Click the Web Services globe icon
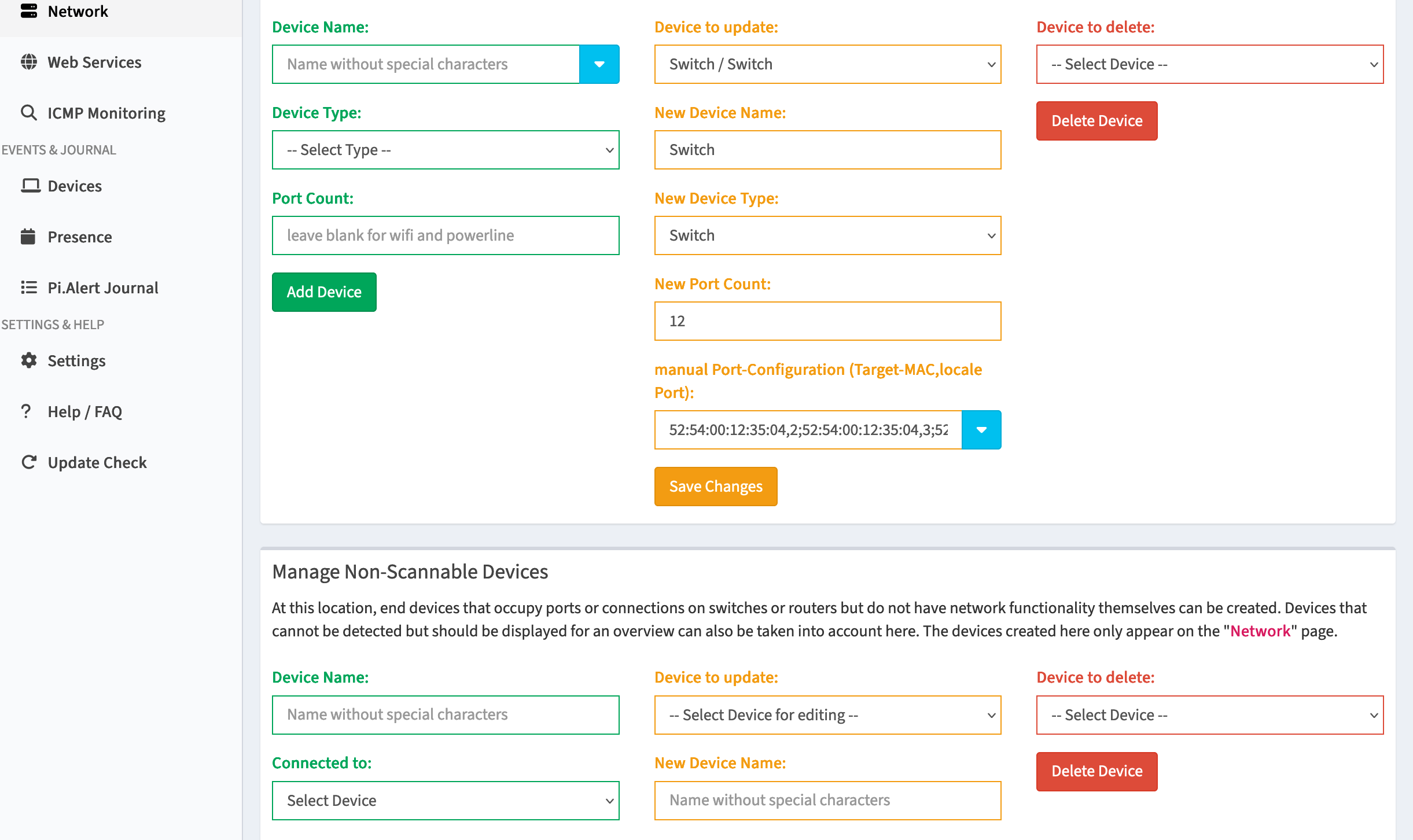 click(28, 62)
